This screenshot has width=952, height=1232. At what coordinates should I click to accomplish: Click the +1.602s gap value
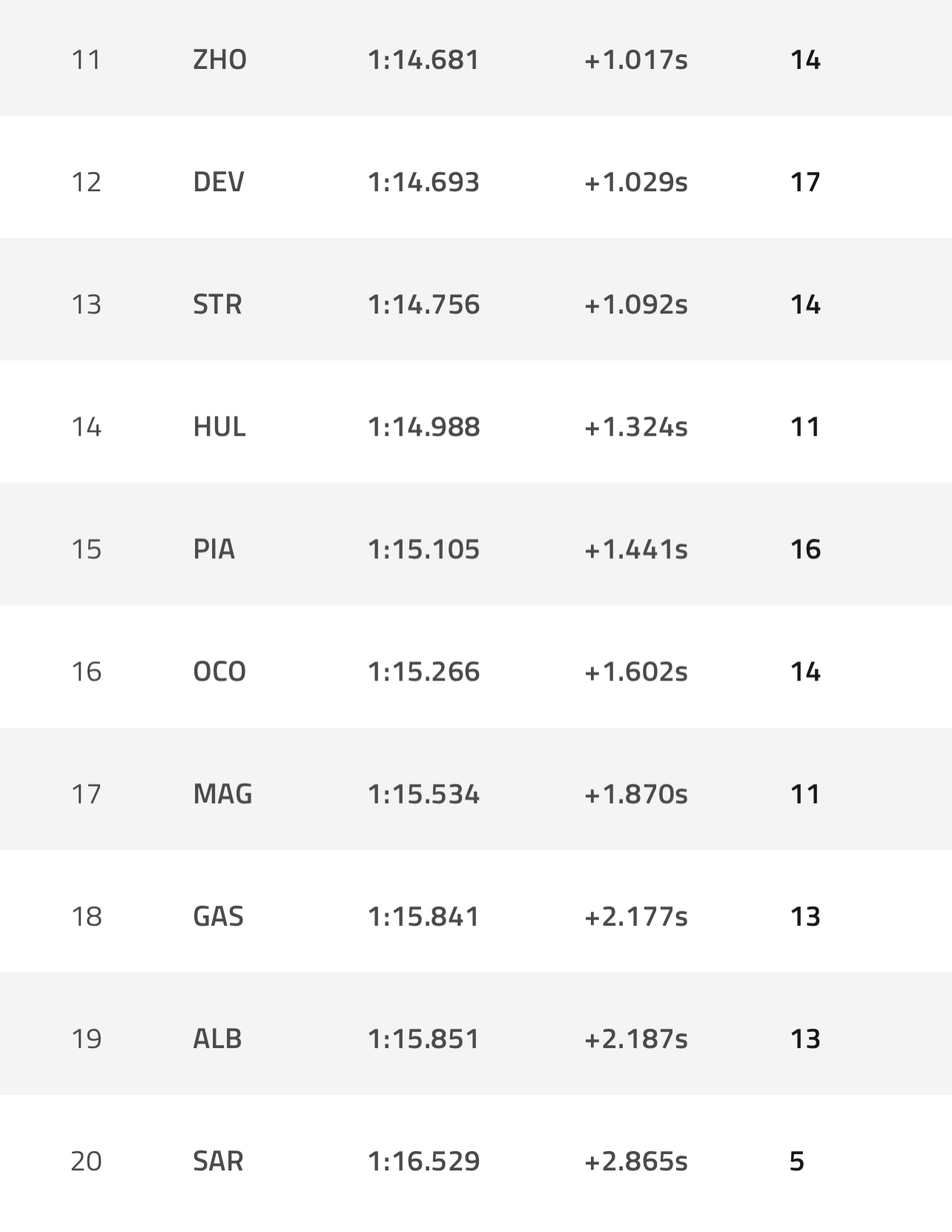click(x=635, y=672)
